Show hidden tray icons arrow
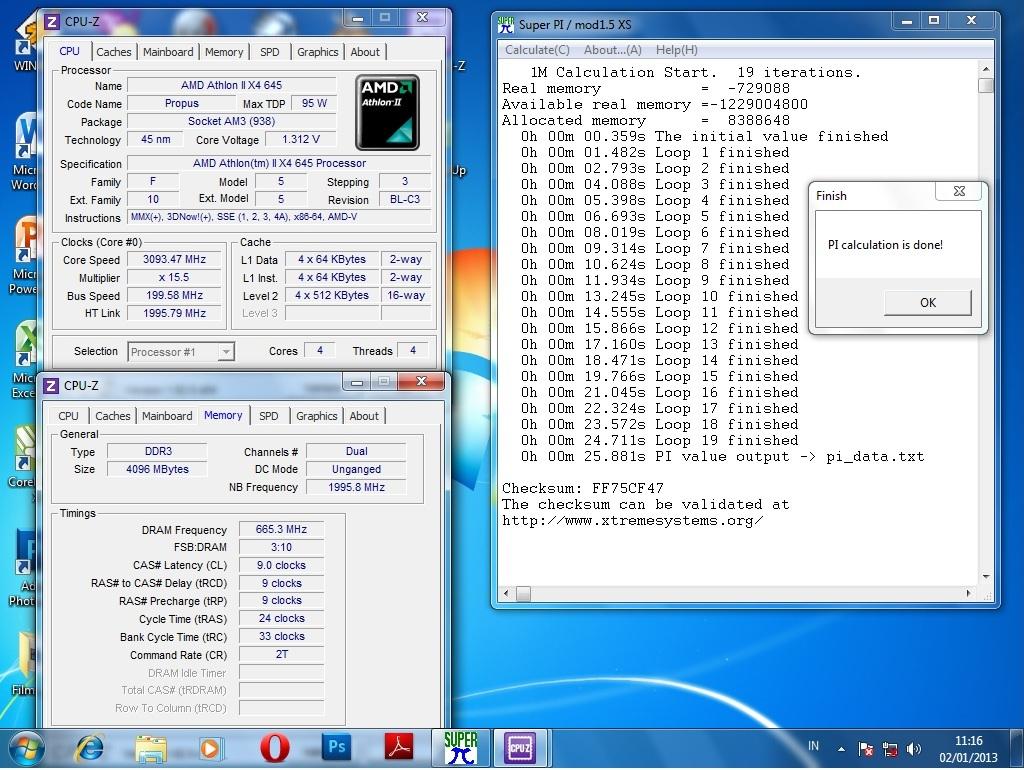The height and width of the screenshot is (770, 1024). coord(841,749)
